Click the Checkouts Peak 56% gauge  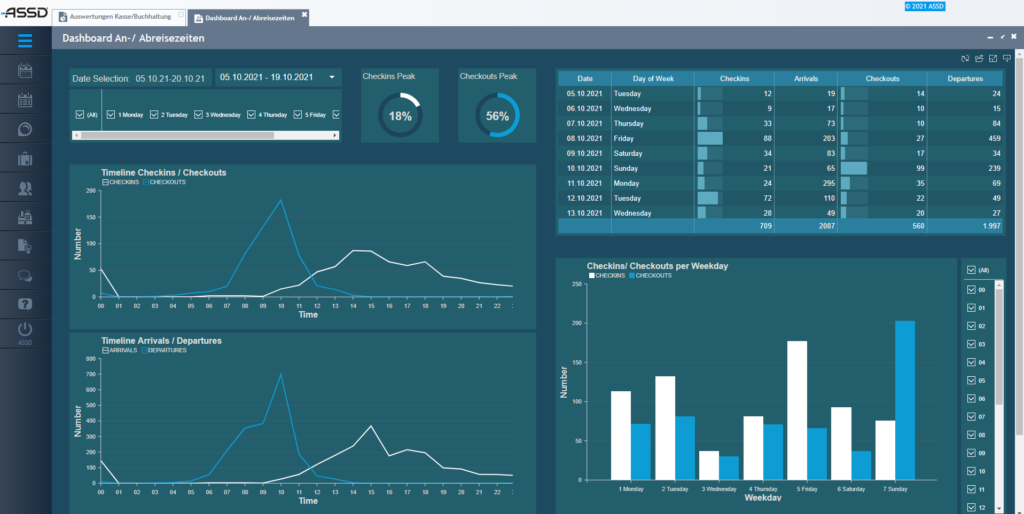(497, 116)
